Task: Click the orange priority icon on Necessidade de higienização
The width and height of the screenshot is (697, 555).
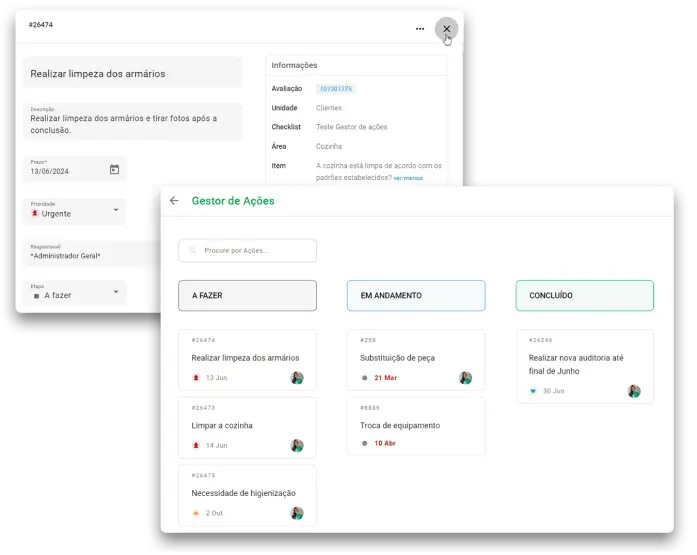Action: (x=196, y=513)
